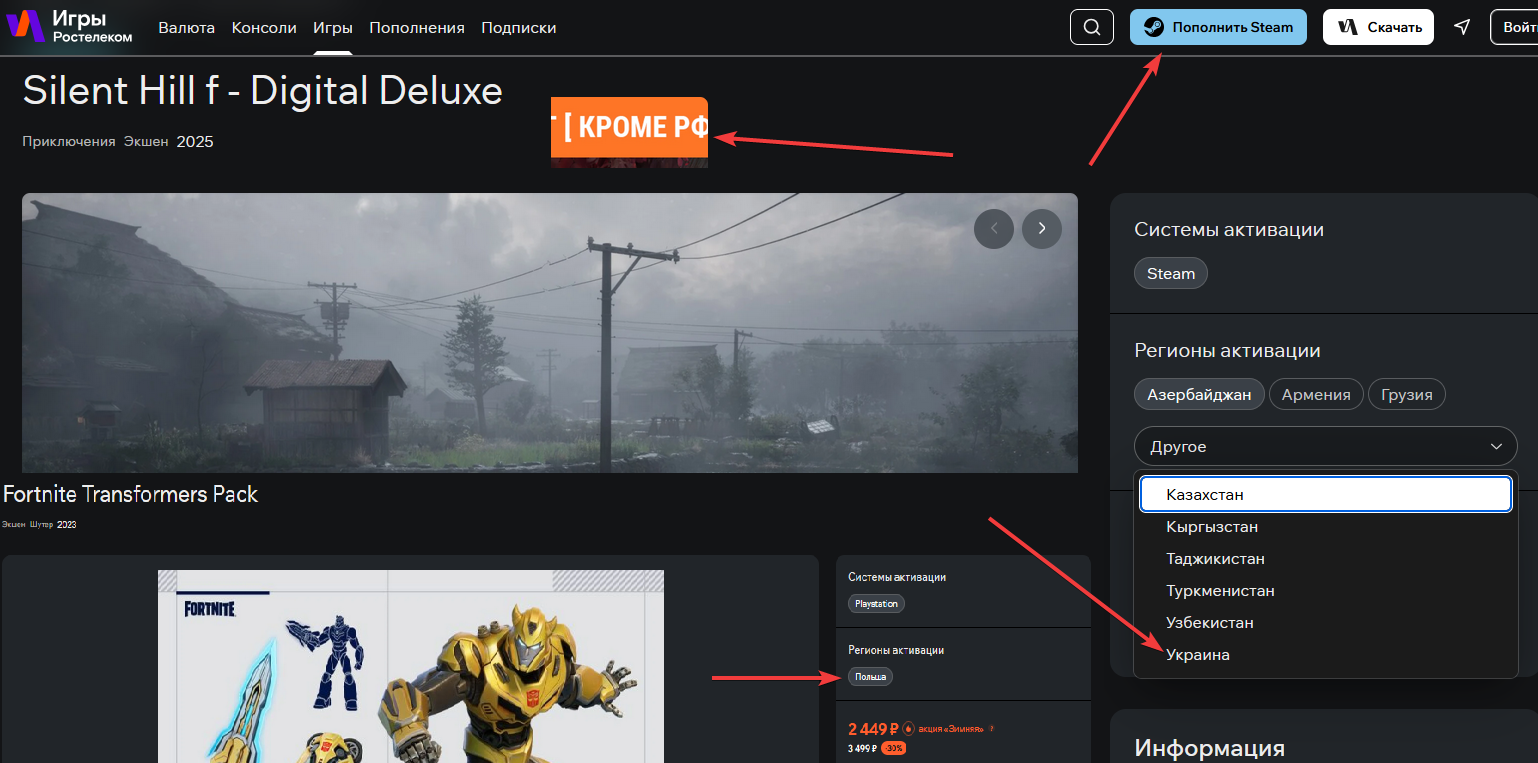Click the Польша region tag
Image resolution: width=1538 pixels, height=763 pixels.
[870, 676]
